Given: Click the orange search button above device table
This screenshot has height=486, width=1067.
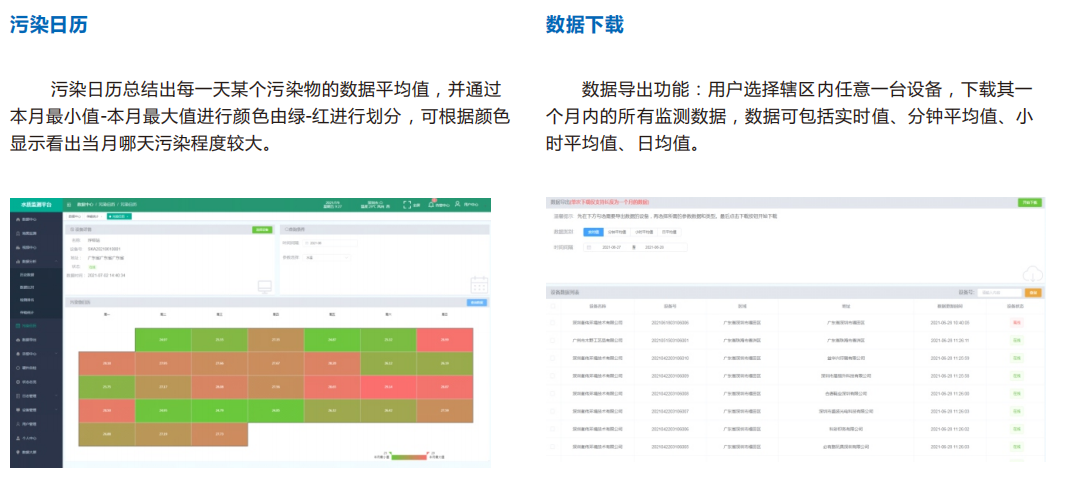Looking at the screenshot, I should point(1033,292).
